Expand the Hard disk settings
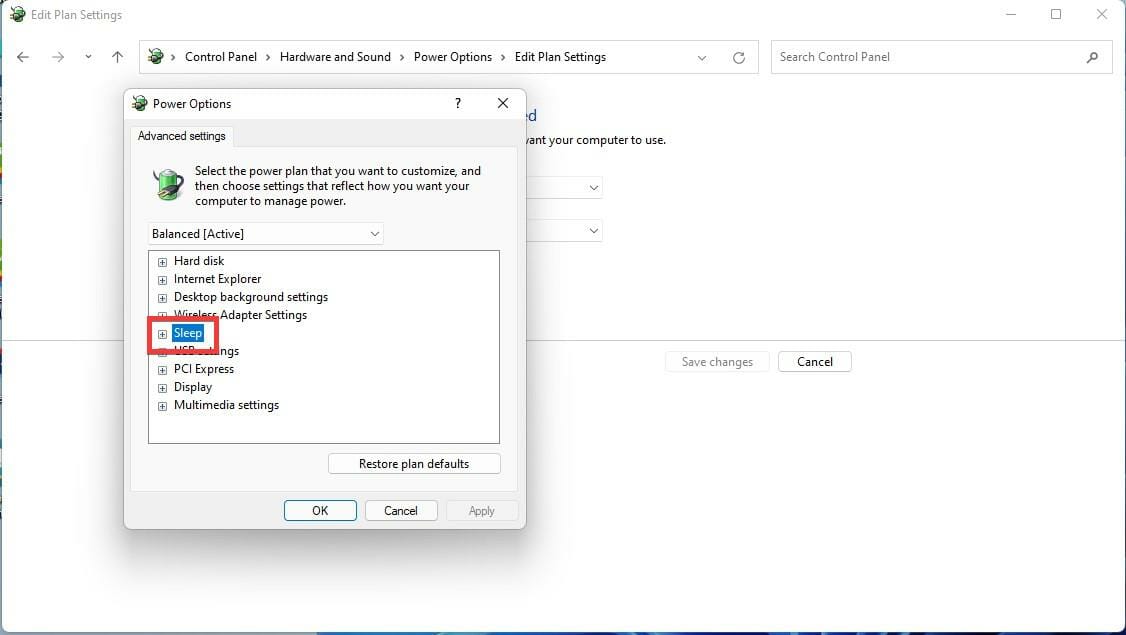This screenshot has width=1126, height=635. (x=162, y=261)
